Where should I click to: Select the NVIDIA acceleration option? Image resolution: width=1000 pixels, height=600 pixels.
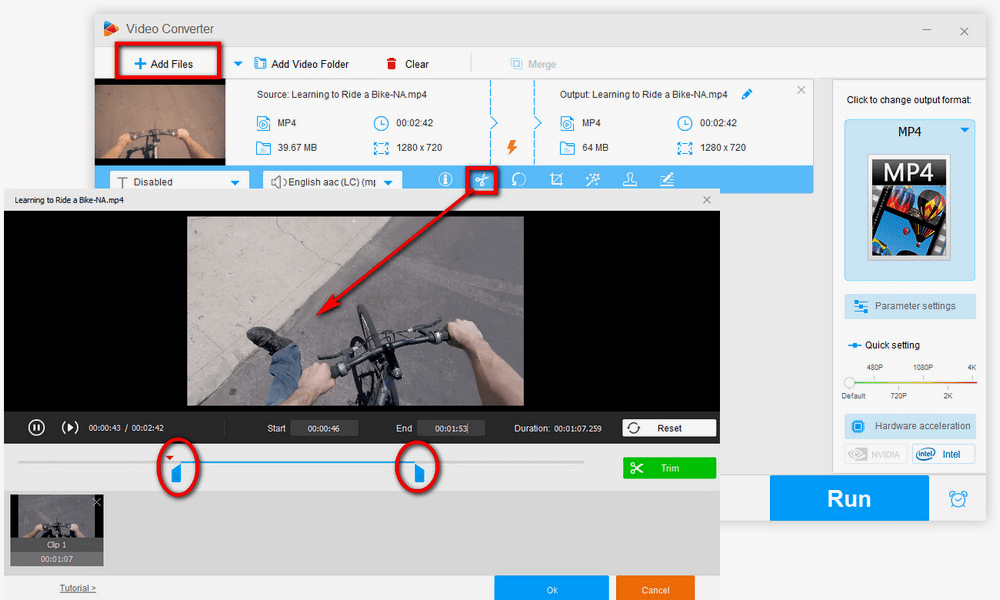(x=876, y=454)
